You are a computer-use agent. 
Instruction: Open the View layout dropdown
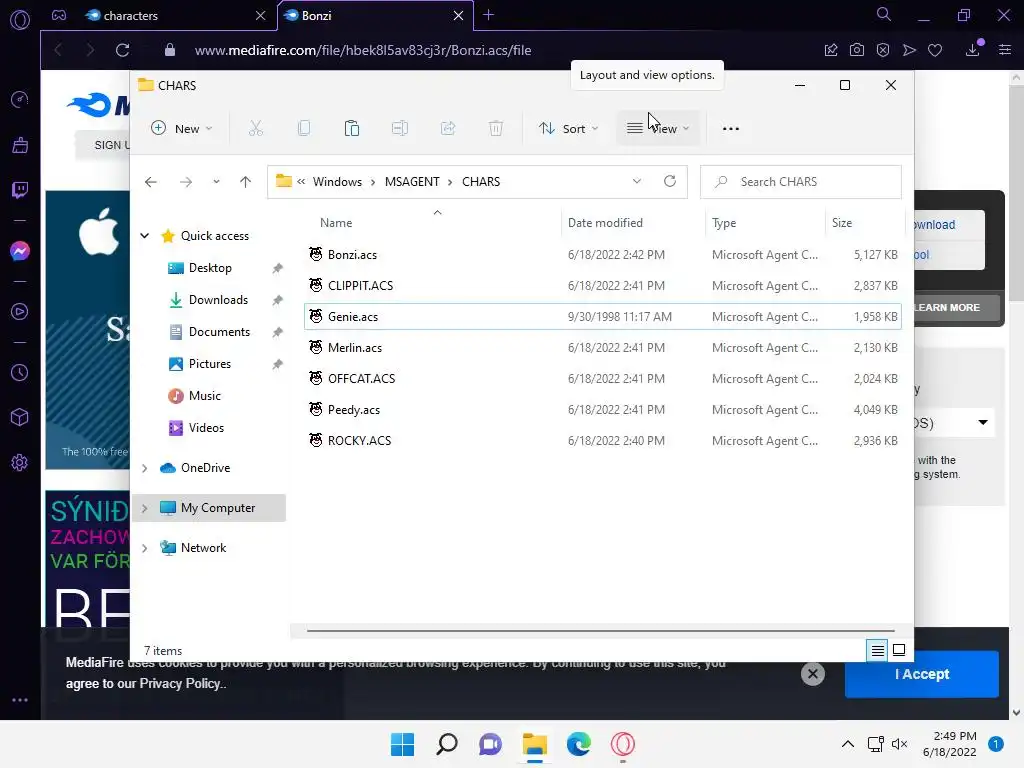658,129
